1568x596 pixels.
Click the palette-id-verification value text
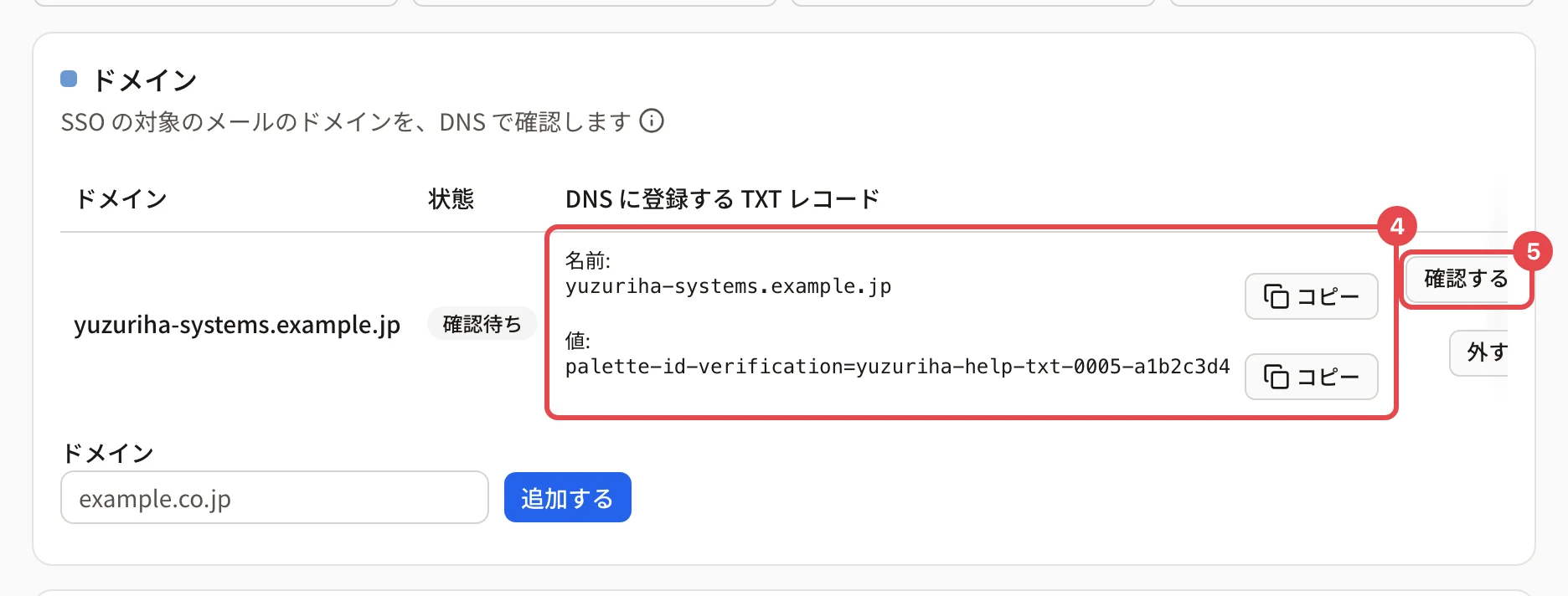point(897,367)
